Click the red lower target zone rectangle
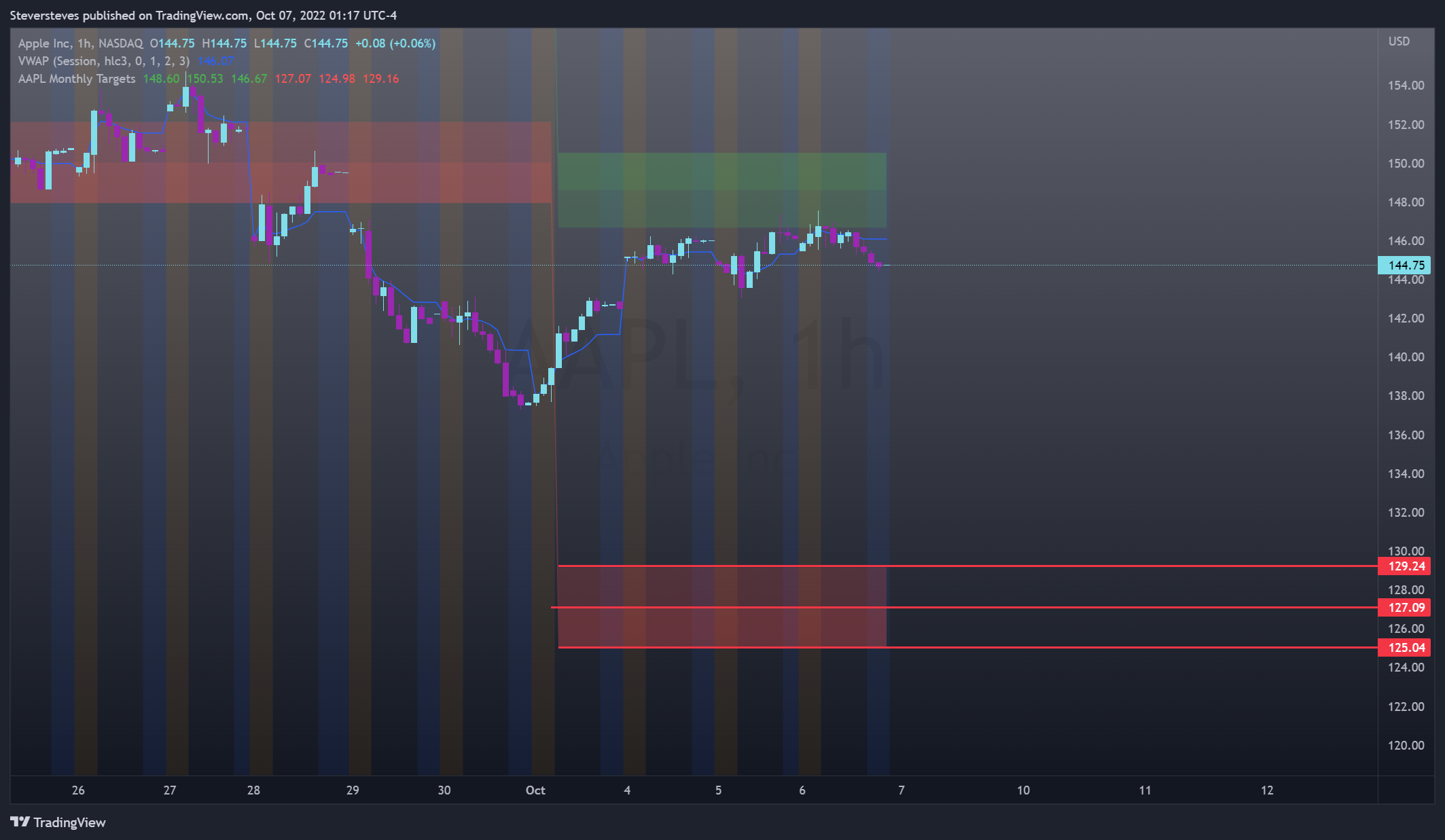 [x=722, y=607]
